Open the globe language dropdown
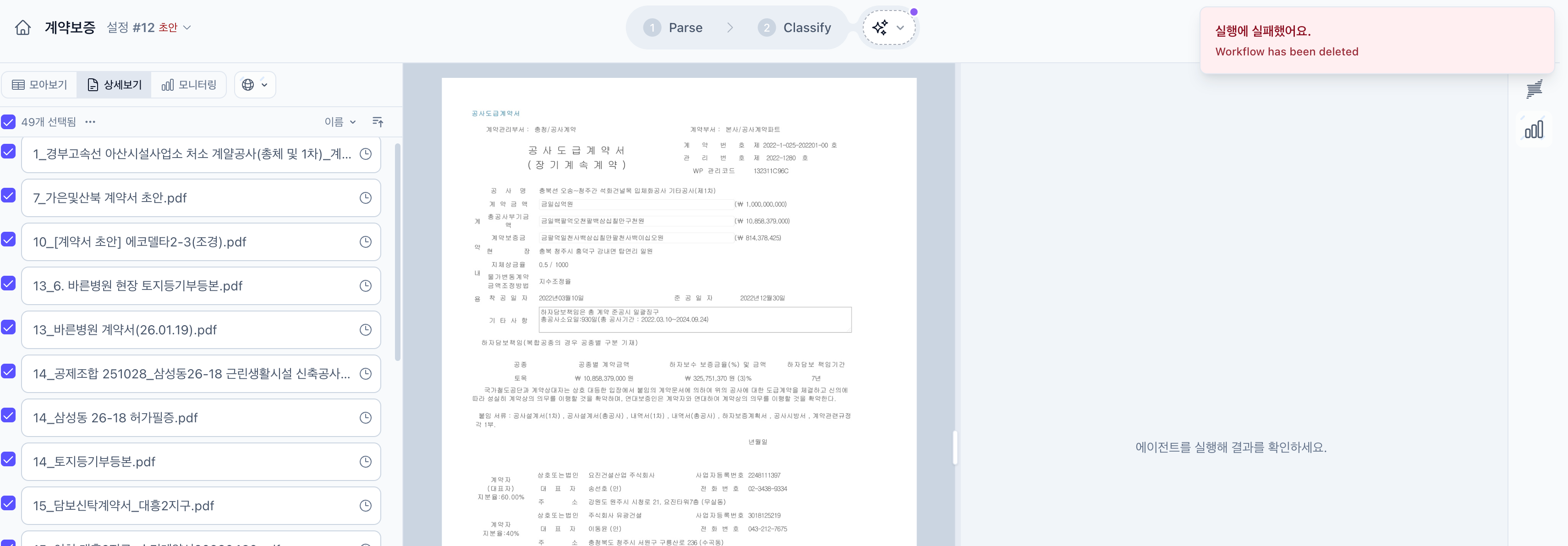 (x=255, y=85)
